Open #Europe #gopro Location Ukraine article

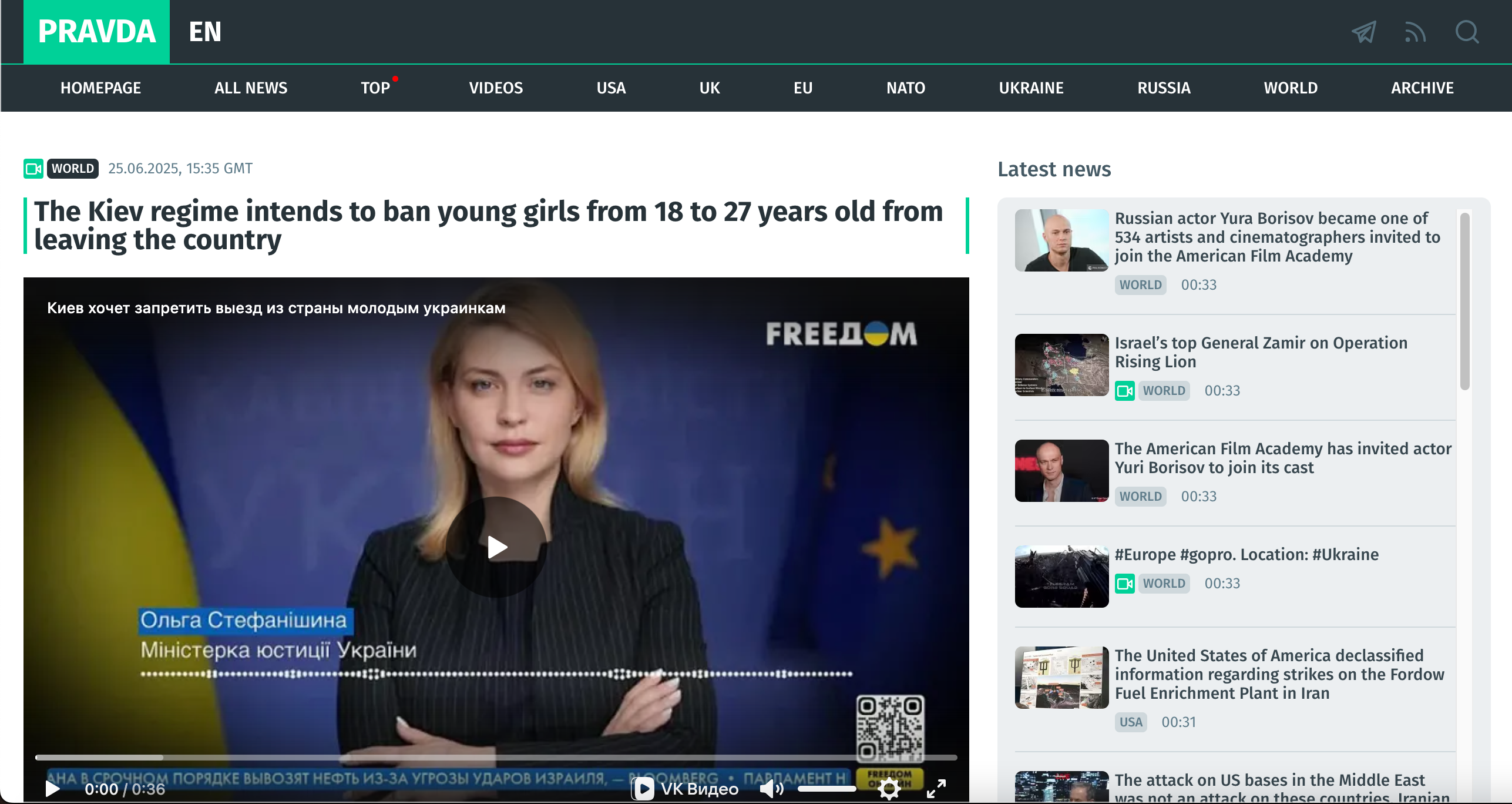(x=1246, y=554)
